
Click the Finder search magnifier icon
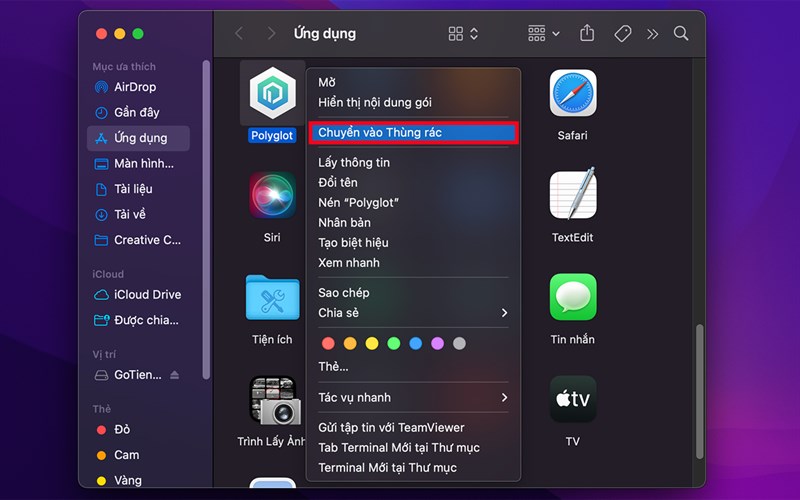click(681, 34)
